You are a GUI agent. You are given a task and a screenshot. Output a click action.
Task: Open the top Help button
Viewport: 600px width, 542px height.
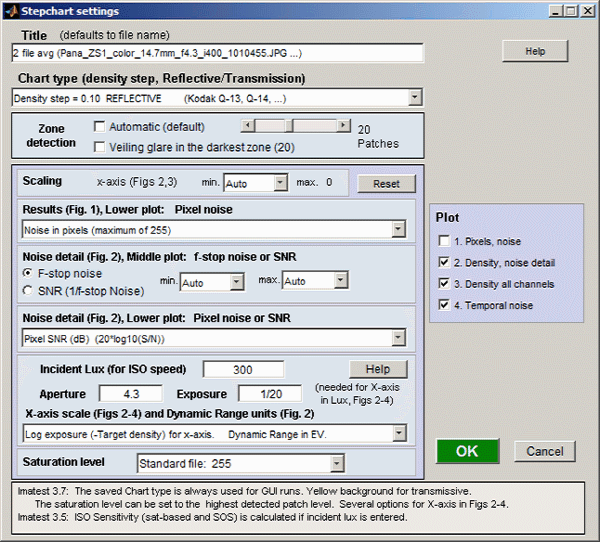pyautogui.click(x=535, y=51)
